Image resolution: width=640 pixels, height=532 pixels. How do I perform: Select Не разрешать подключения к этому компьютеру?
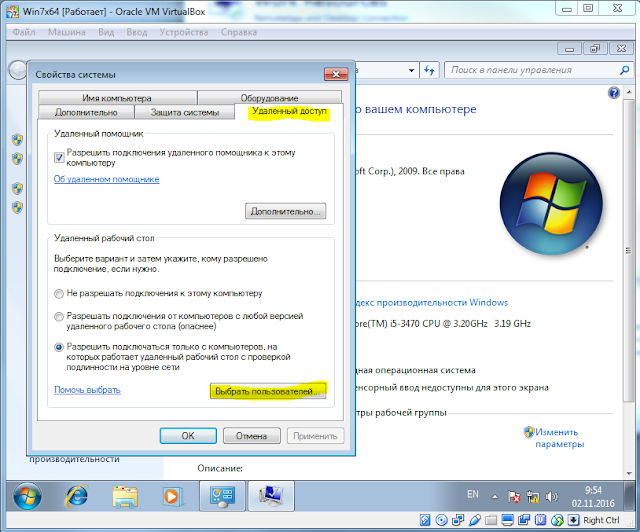pyautogui.click(x=59, y=294)
